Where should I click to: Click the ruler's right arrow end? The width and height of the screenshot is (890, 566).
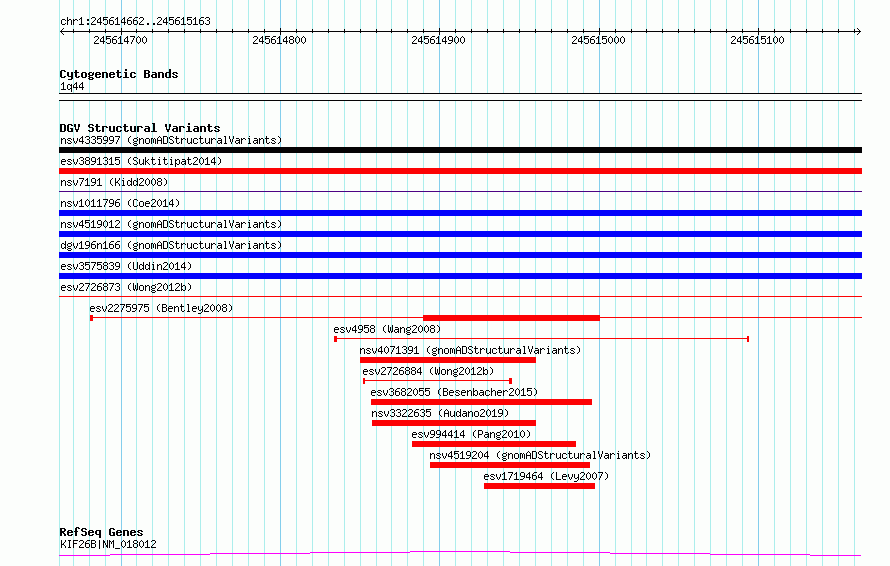coord(859,32)
